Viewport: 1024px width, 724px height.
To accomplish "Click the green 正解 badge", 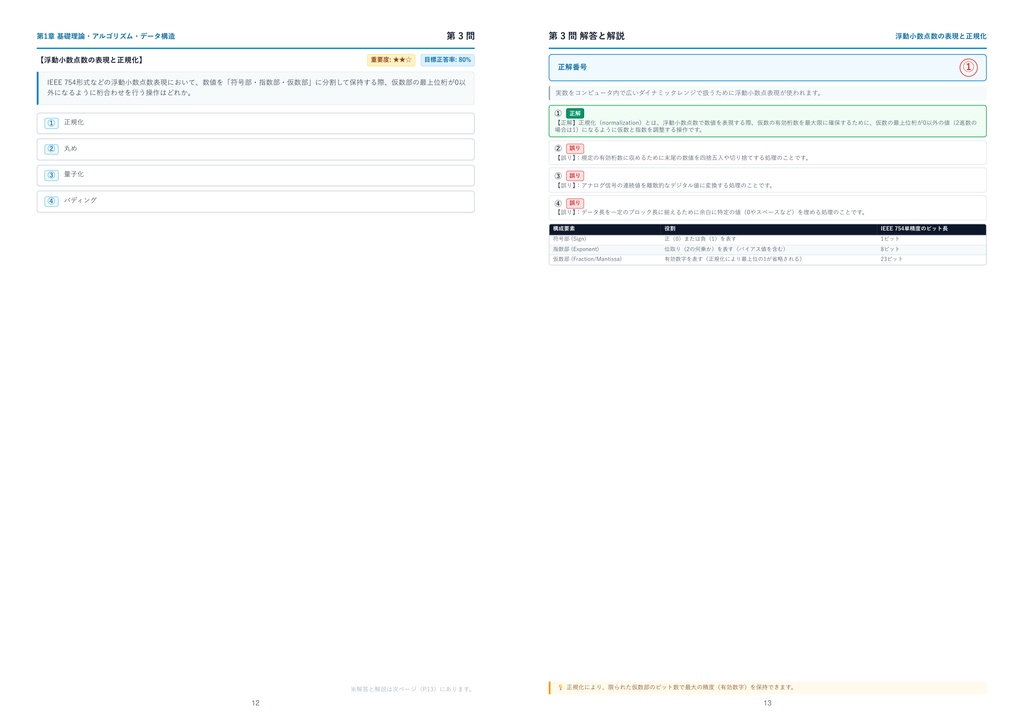I will pyautogui.click(x=575, y=113).
